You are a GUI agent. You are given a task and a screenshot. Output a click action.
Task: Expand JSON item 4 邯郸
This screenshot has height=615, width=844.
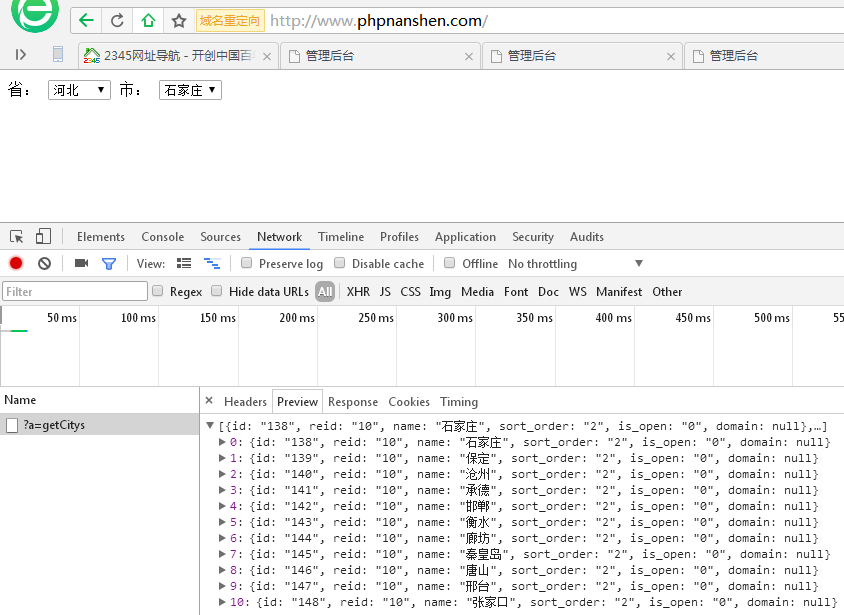point(222,506)
